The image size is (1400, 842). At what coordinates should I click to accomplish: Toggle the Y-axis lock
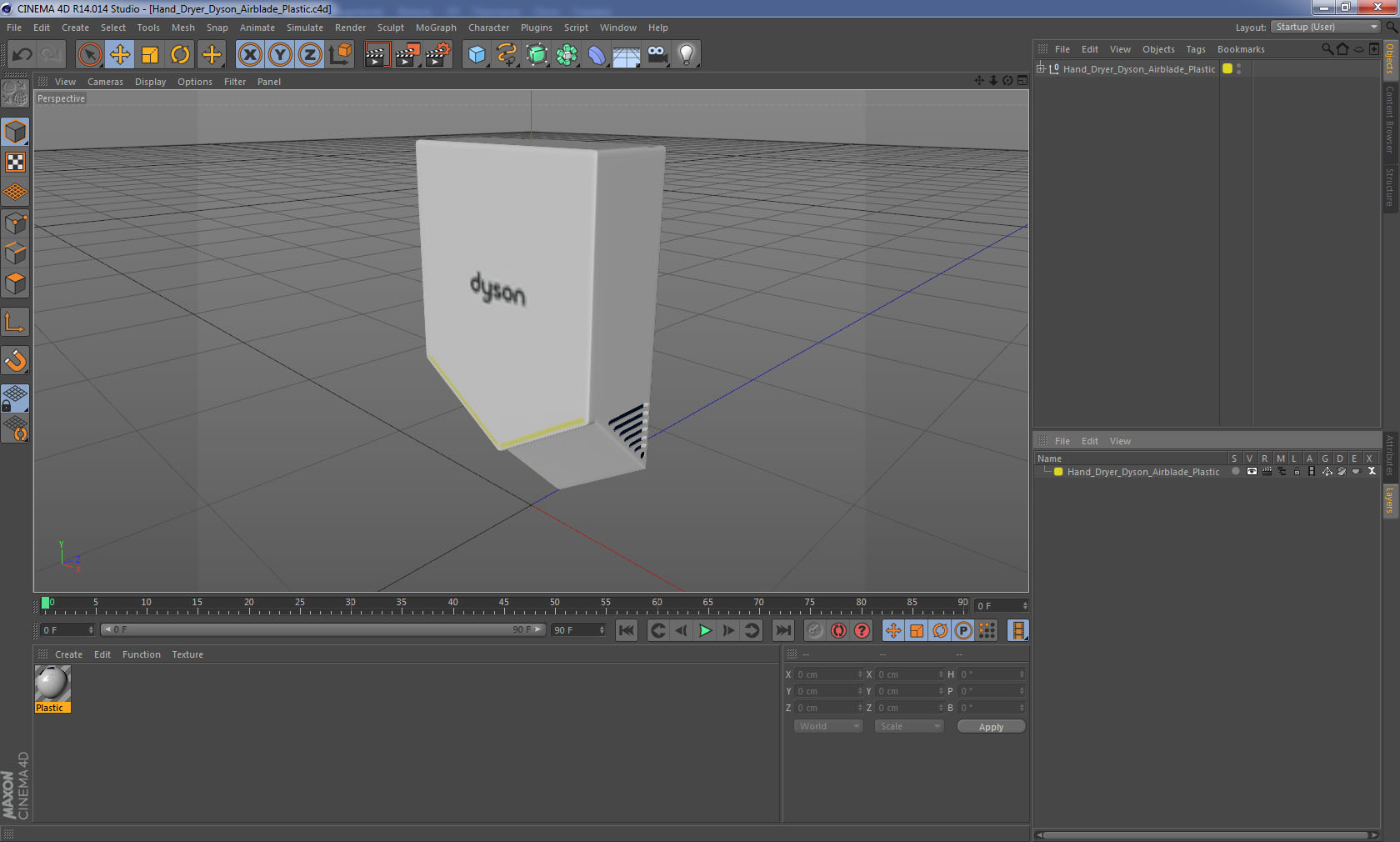coord(280,55)
